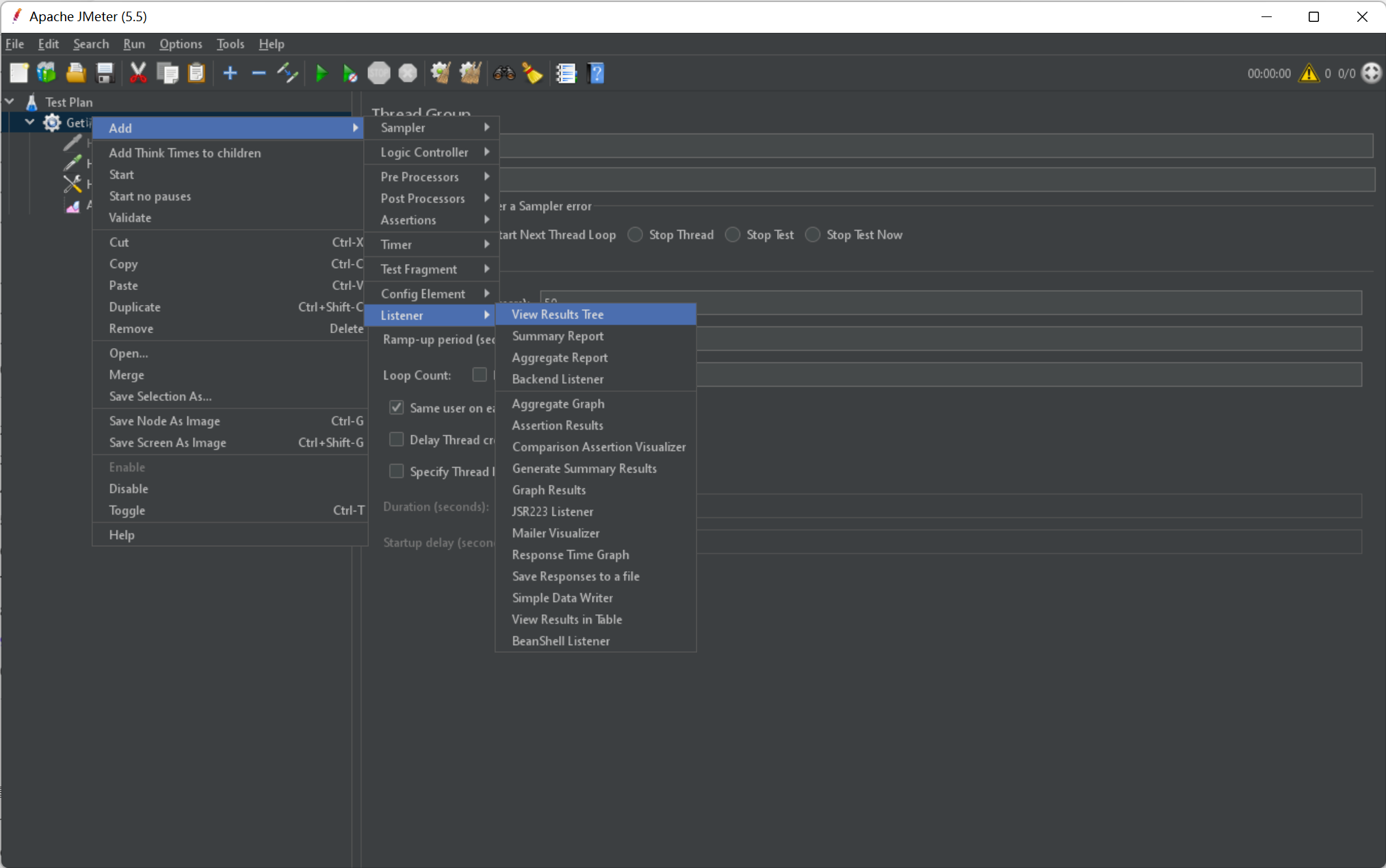Expand the Sampler submenu
The image size is (1386, 868).
pyautogui.click(x=432, y=128)
